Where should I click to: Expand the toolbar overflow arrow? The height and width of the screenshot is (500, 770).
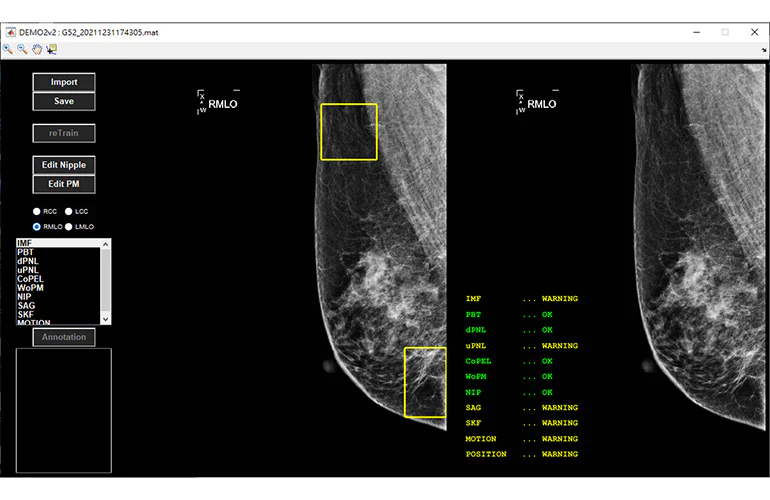pyautogui.click(x=764, y=50)
